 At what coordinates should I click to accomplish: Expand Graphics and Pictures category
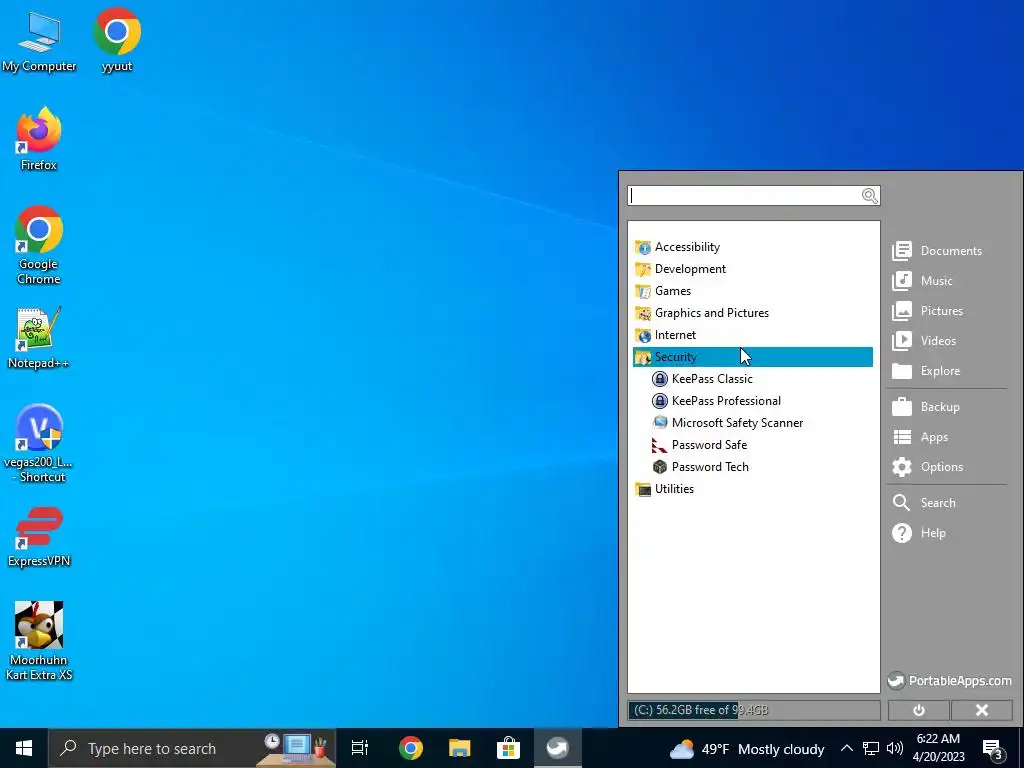click(702, 313)
